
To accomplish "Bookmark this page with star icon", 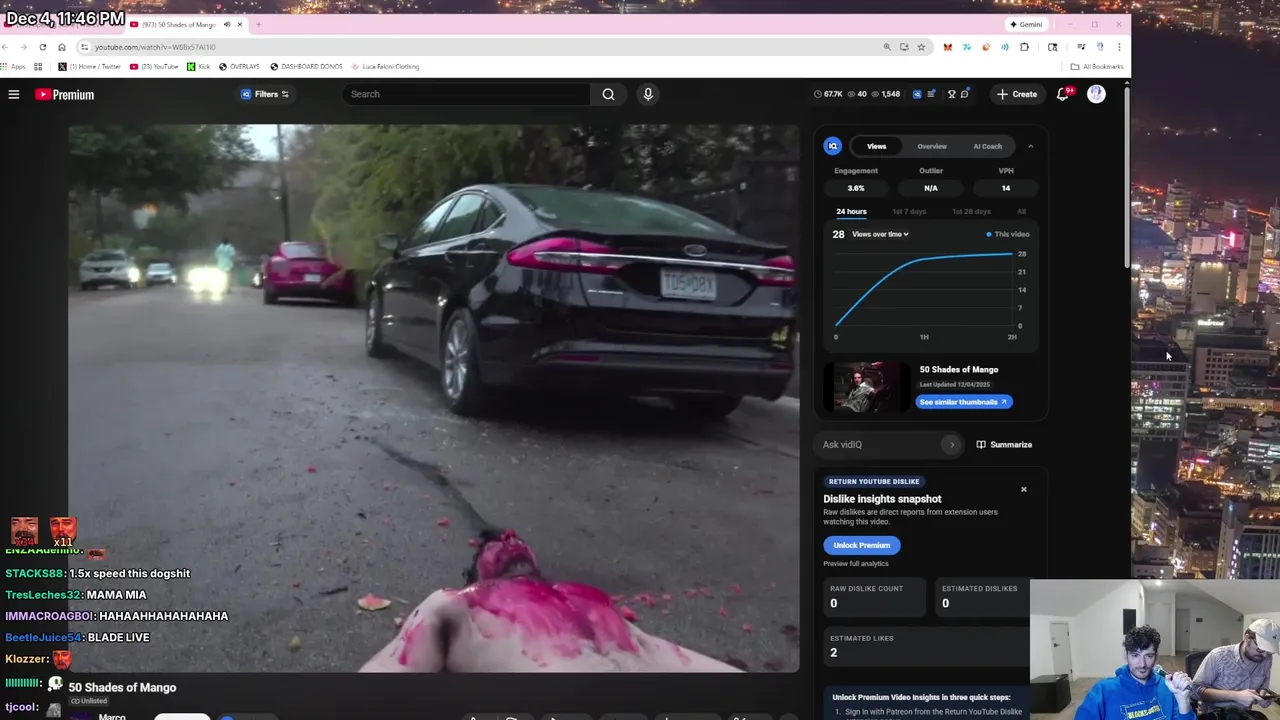I will [x=921, y=47].
